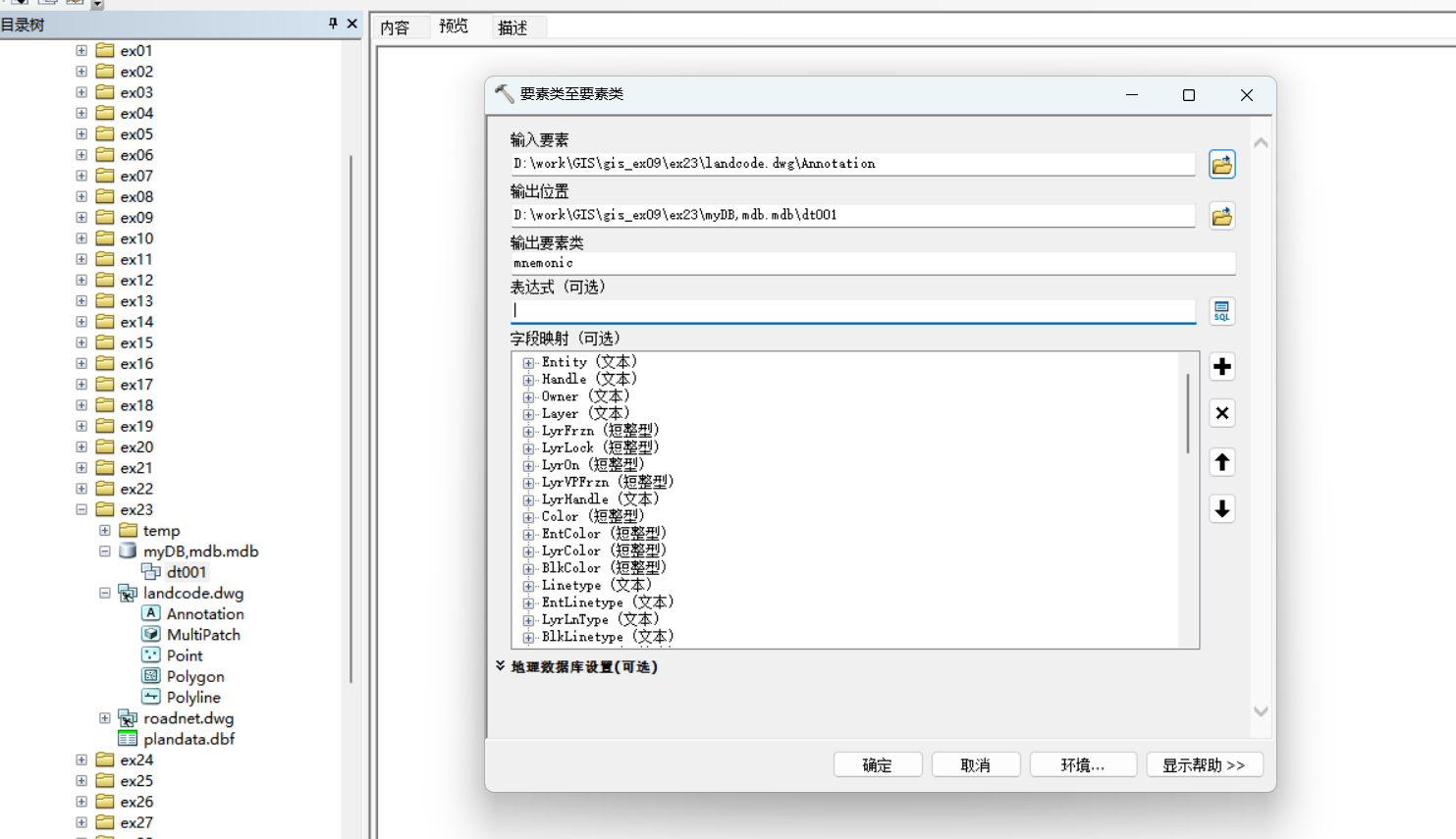Expand the ex22 folder node

tap(81, 489)
